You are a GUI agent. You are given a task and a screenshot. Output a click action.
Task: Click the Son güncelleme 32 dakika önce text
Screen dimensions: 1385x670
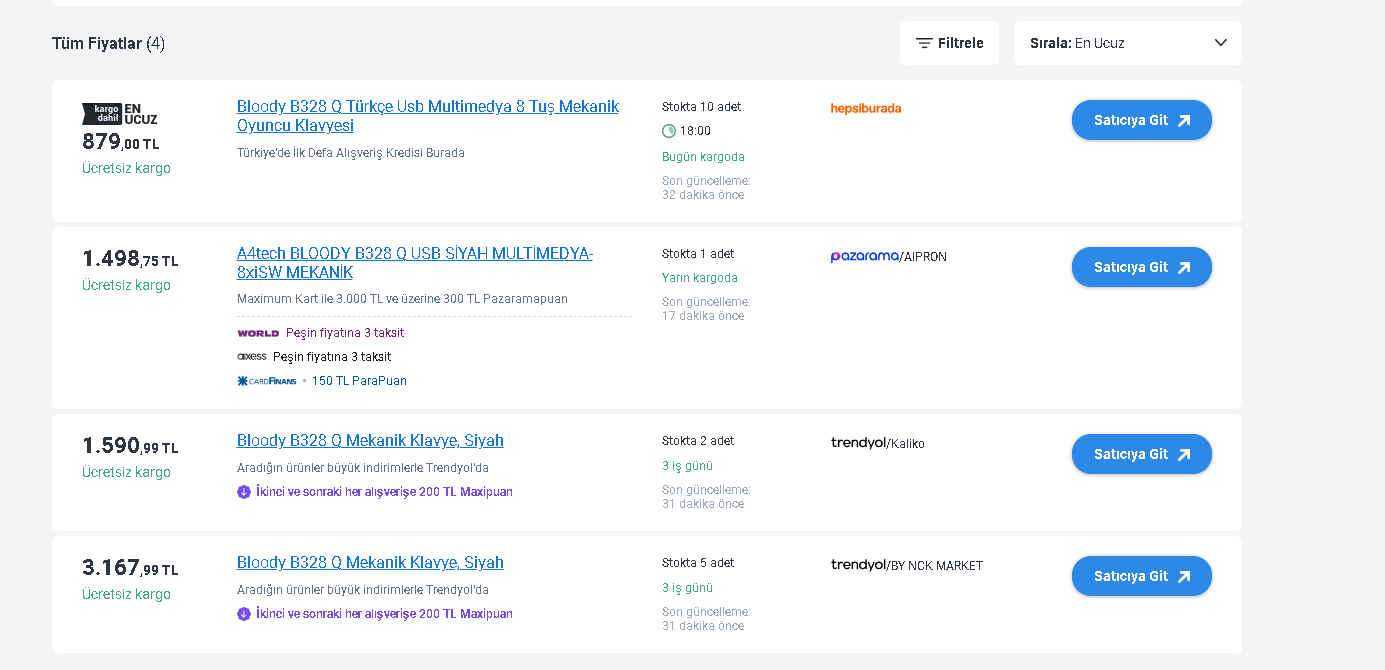(706, 188)
